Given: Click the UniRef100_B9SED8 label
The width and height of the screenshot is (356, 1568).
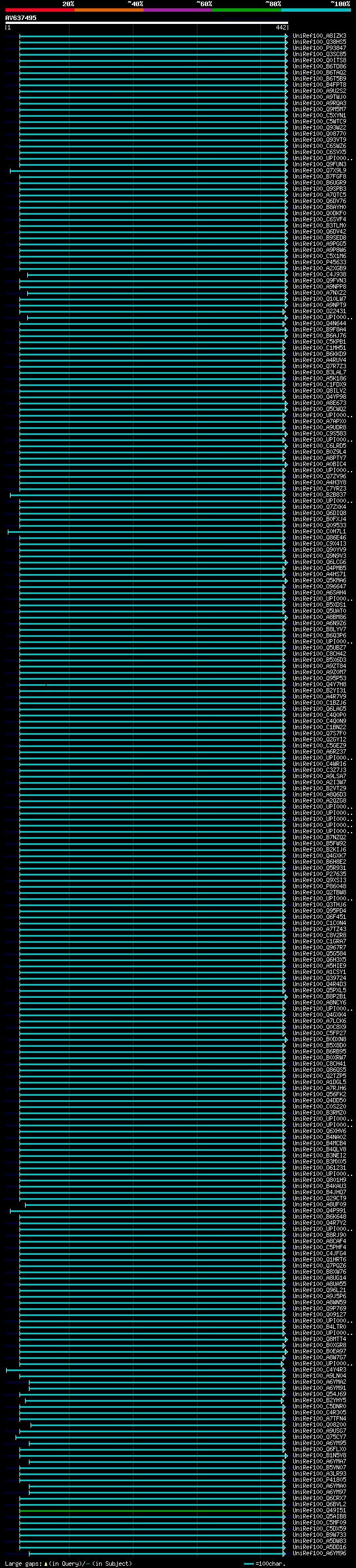Looking at the screenshot, I should pos(319,238).
